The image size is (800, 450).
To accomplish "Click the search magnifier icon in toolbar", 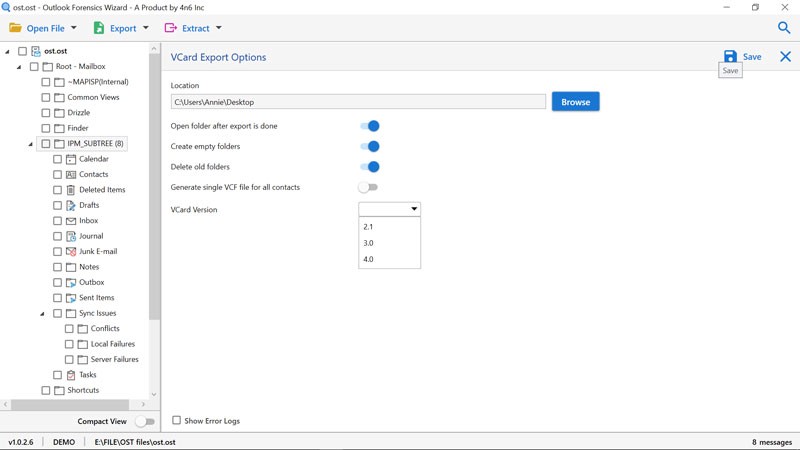I will [784, 28].
